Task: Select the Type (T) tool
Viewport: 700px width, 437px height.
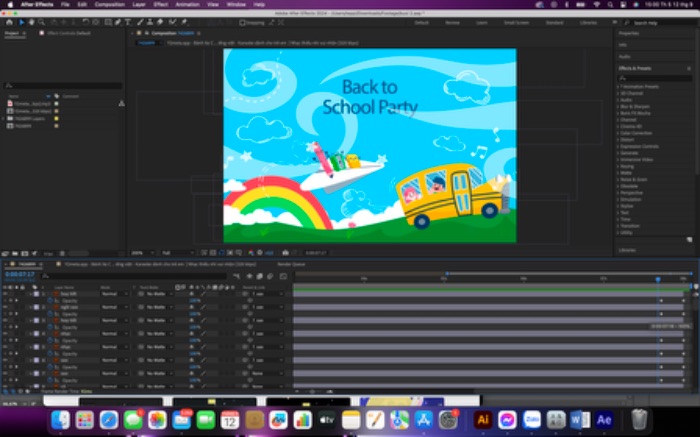Action: tap(128, 22)
